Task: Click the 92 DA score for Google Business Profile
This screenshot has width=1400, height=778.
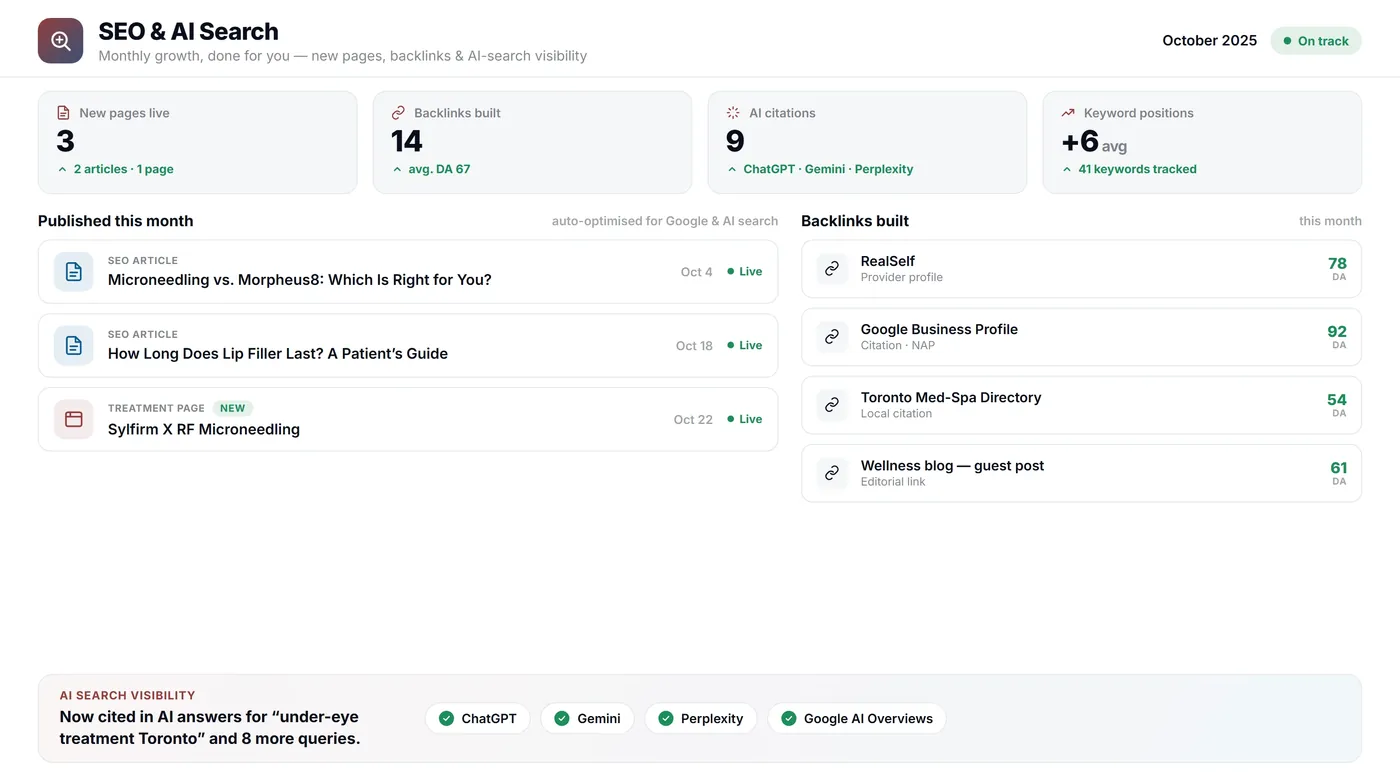Action: (x=1337, y=331)
